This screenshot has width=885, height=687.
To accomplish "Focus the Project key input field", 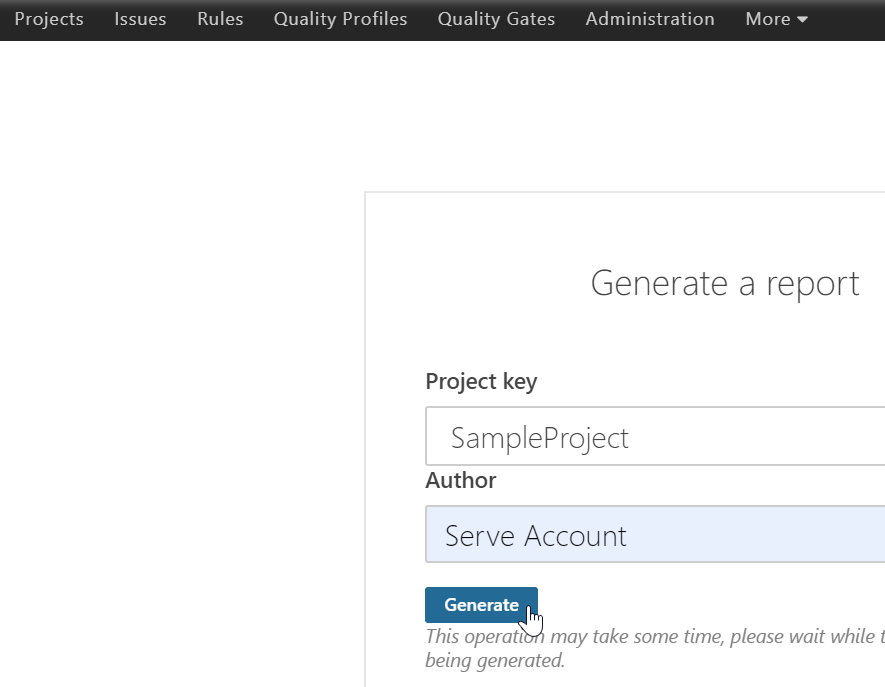I will click(x=700, y=437).
